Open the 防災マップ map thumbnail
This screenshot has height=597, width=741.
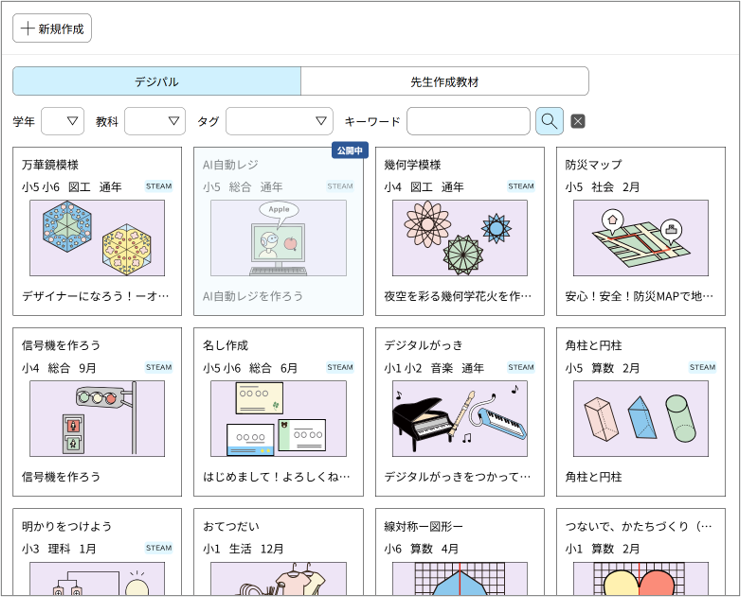640,238
